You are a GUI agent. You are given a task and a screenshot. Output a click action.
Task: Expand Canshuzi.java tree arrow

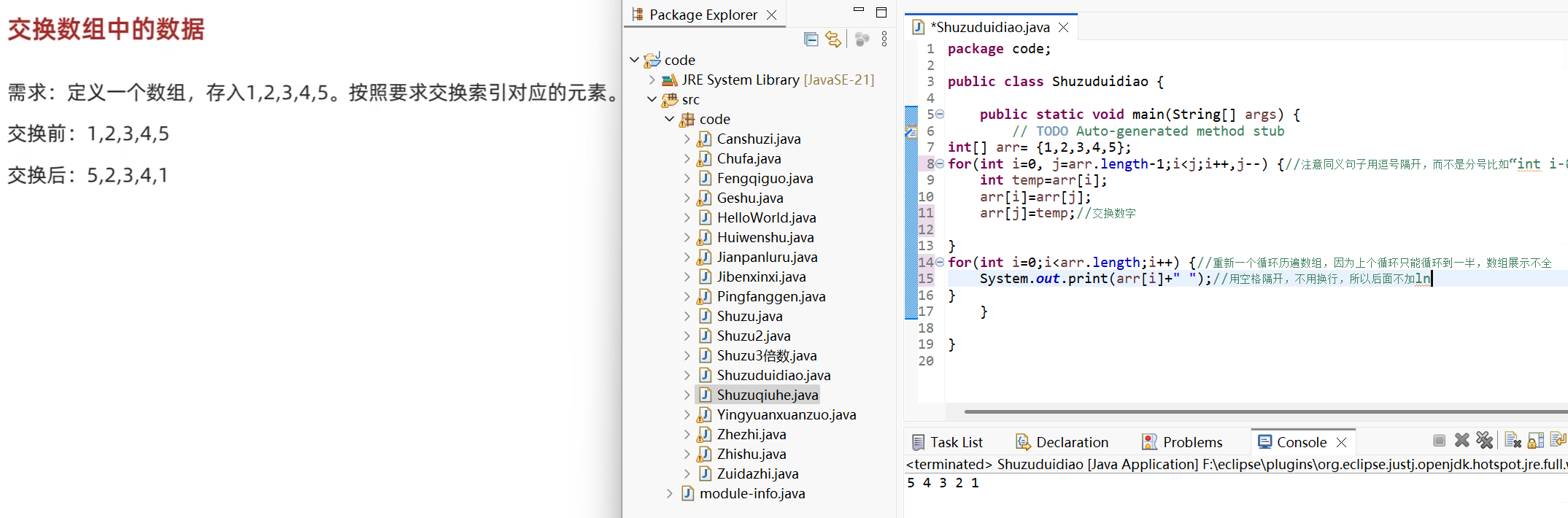(x=687, y=139)
